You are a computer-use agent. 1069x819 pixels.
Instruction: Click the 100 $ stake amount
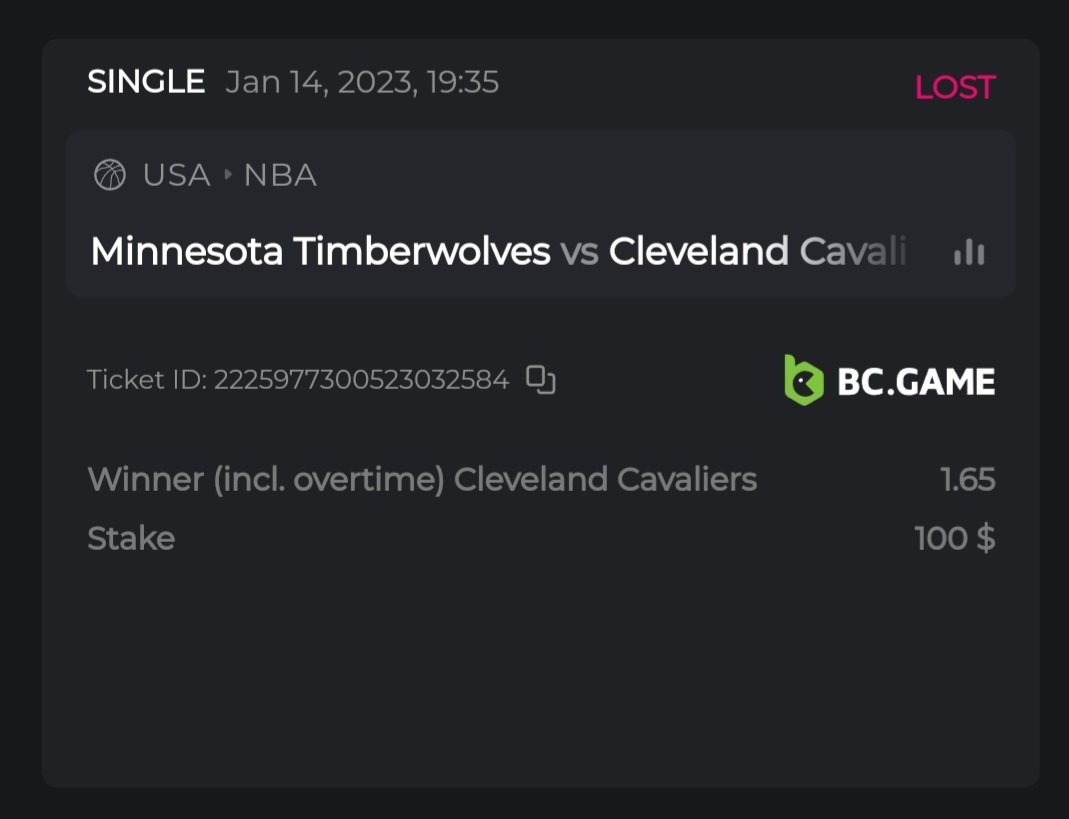[954, 539]
